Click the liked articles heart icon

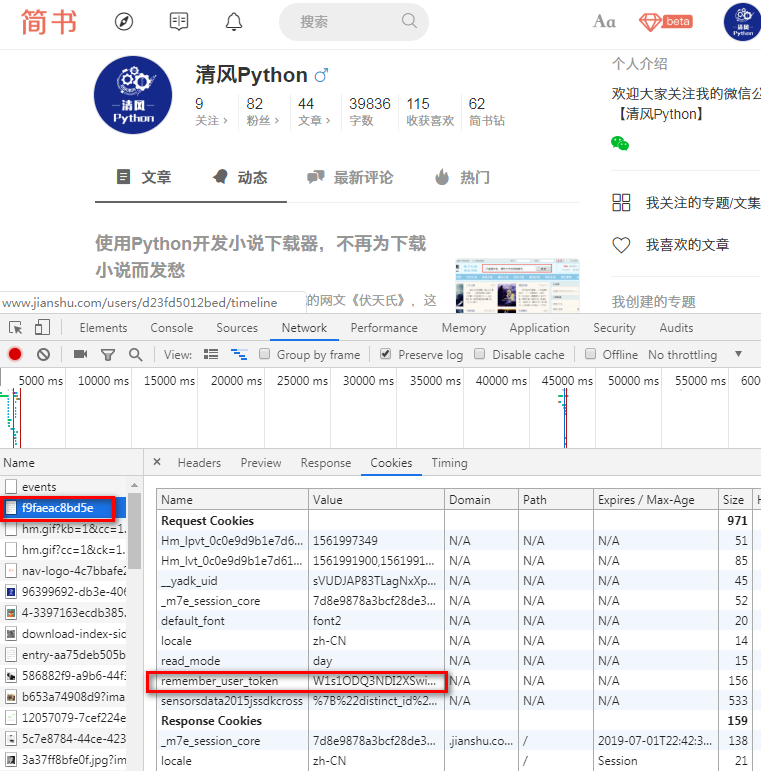click(621, 245)
